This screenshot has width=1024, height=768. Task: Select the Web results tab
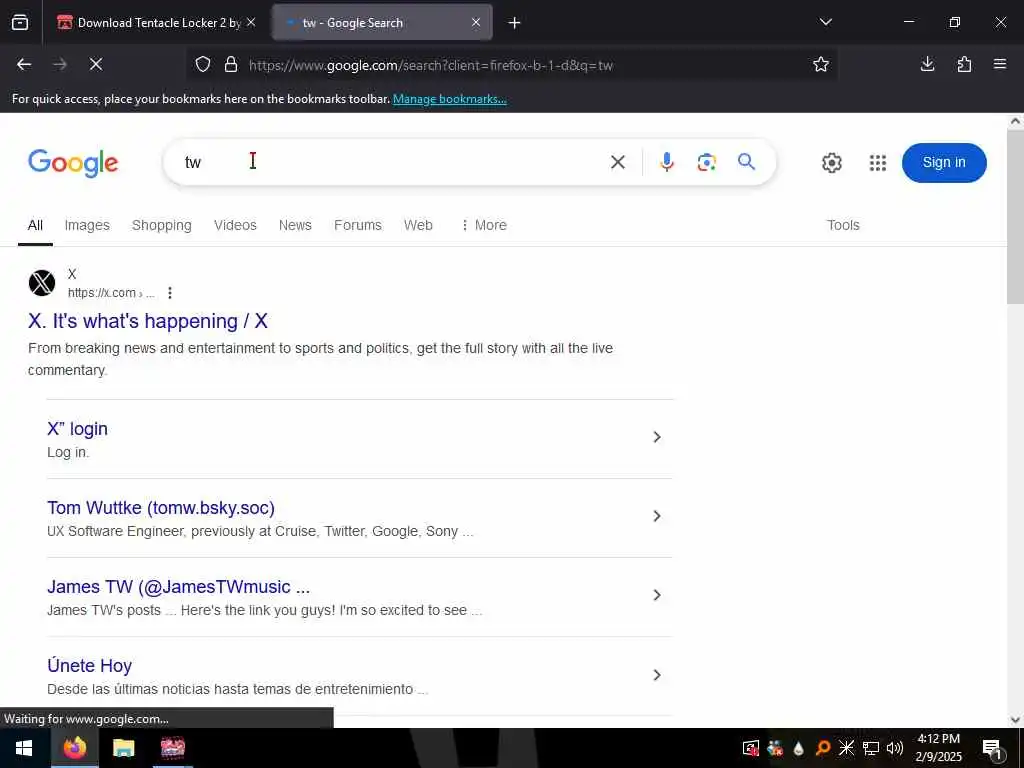pos(418,225)
